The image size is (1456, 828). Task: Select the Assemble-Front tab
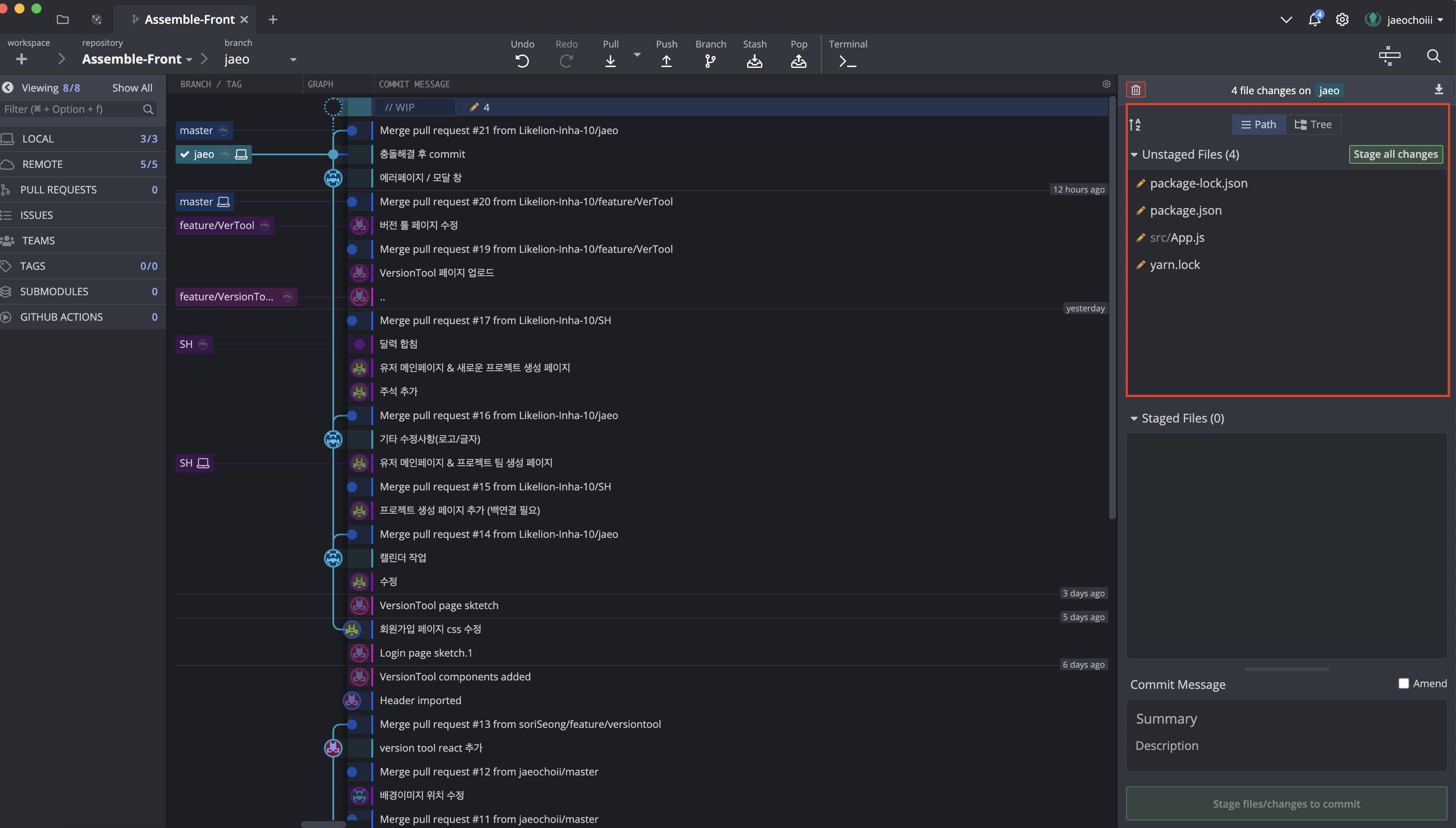coord(184,20)
